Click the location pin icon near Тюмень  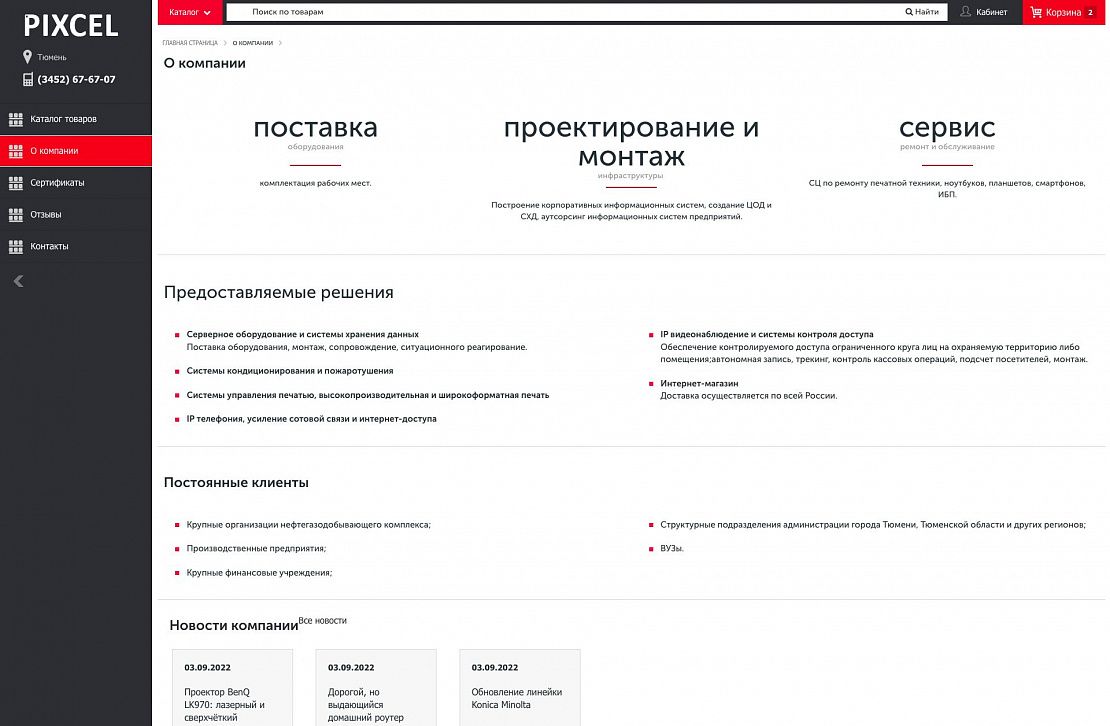pos(28,57)
